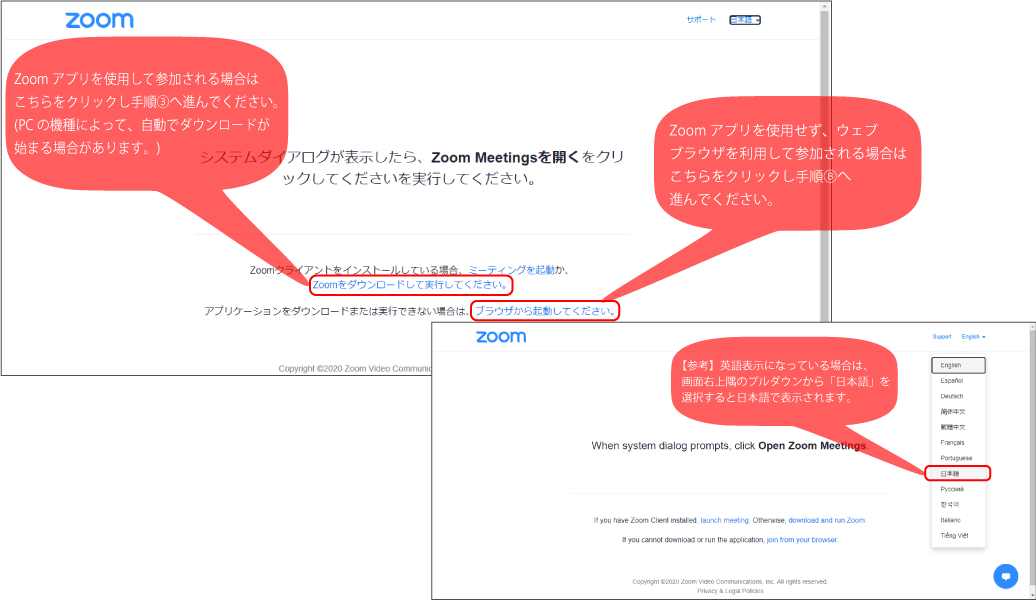Select Portuguese in the language list
The image size is (1036, 600).
click(958, 458)
